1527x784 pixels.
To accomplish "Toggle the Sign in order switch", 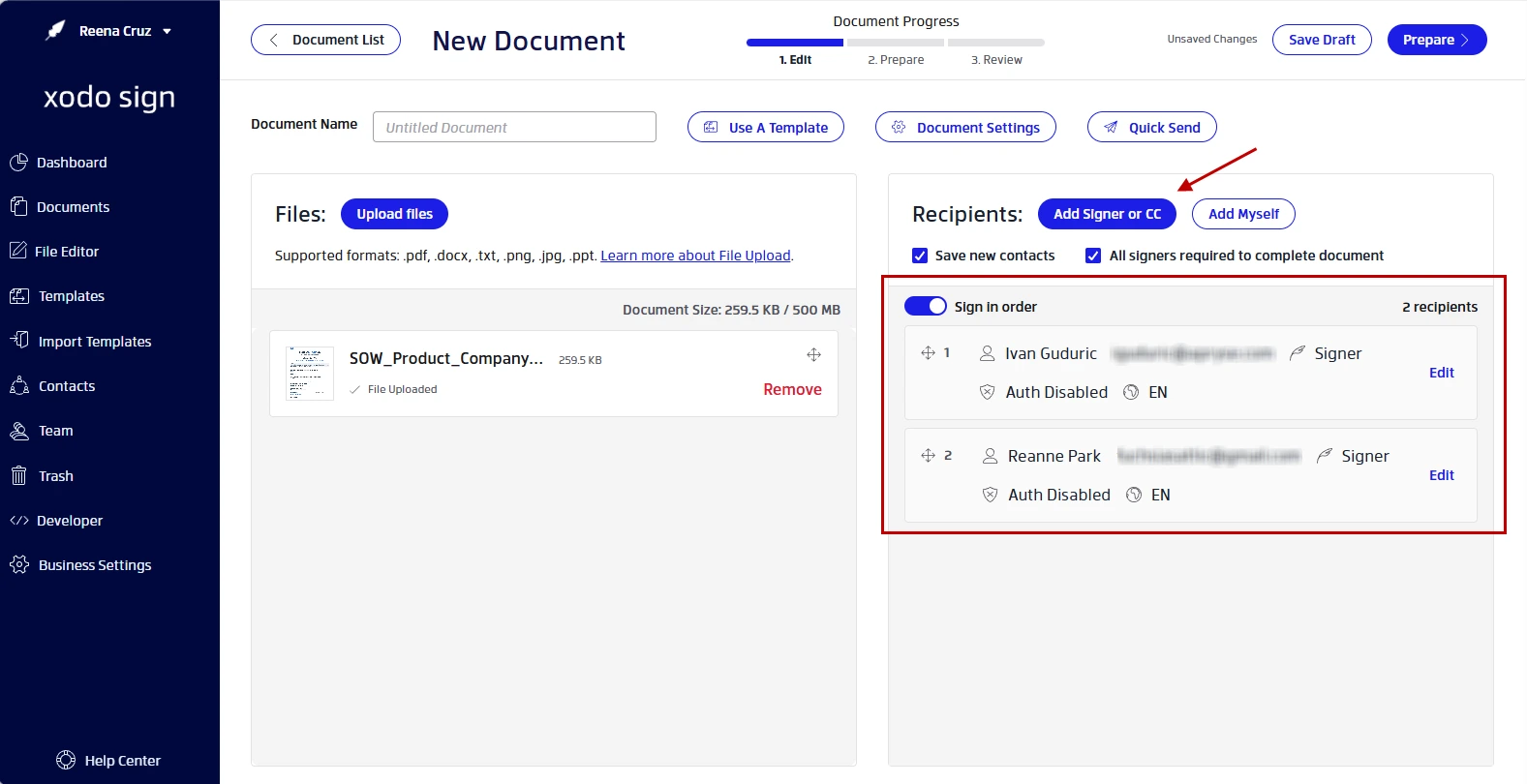I will tap(925, 306).
